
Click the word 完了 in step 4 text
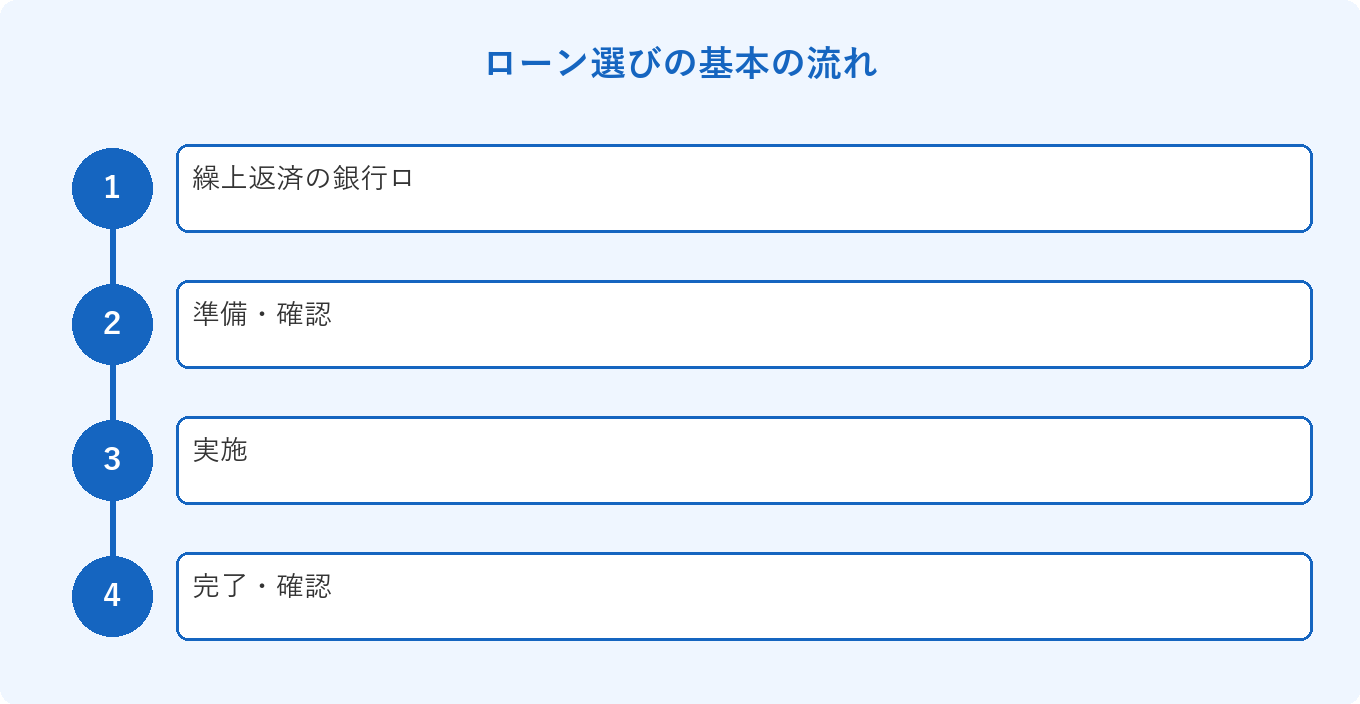tap(220, 587)
